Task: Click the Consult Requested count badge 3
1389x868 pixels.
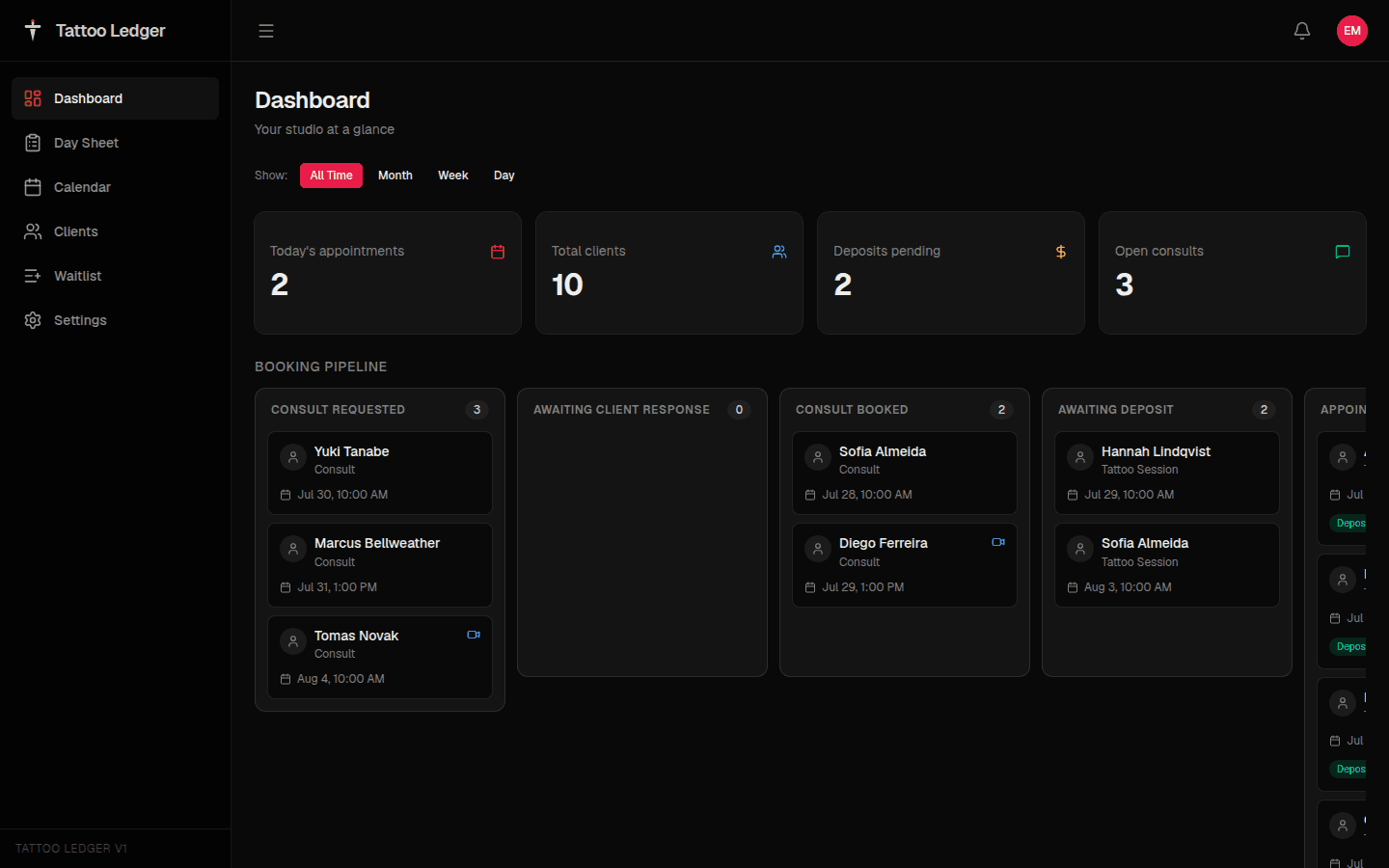Action: point(477,410)
